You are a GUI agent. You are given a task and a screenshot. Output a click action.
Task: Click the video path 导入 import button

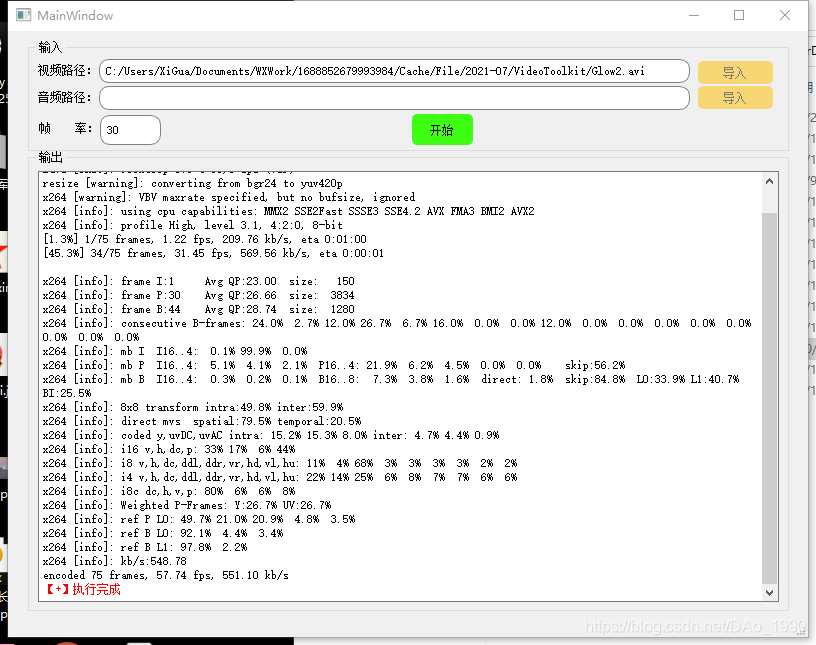click(x=735, y=72)
